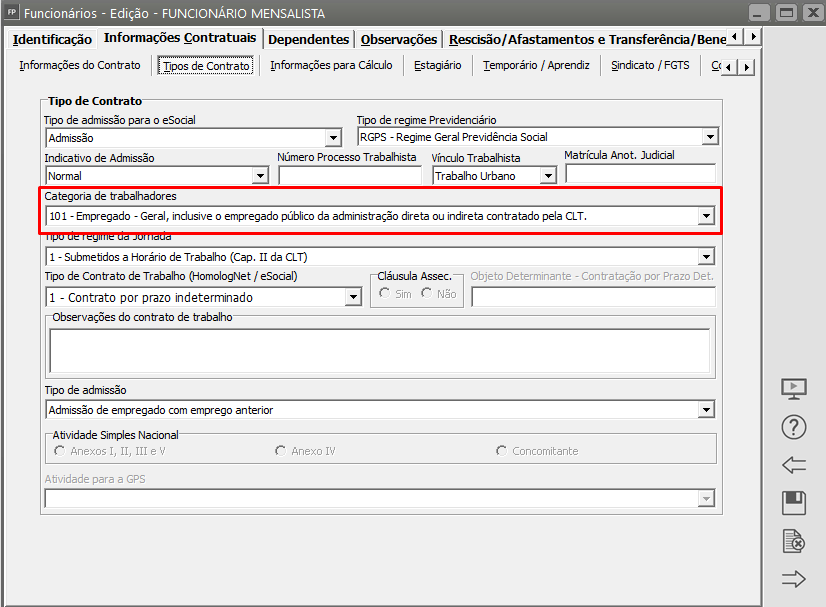Image resolution: width=826 pixels, height=607 pixels.
Task: Click the cancel document icon
Action: (x=793, y=541)
